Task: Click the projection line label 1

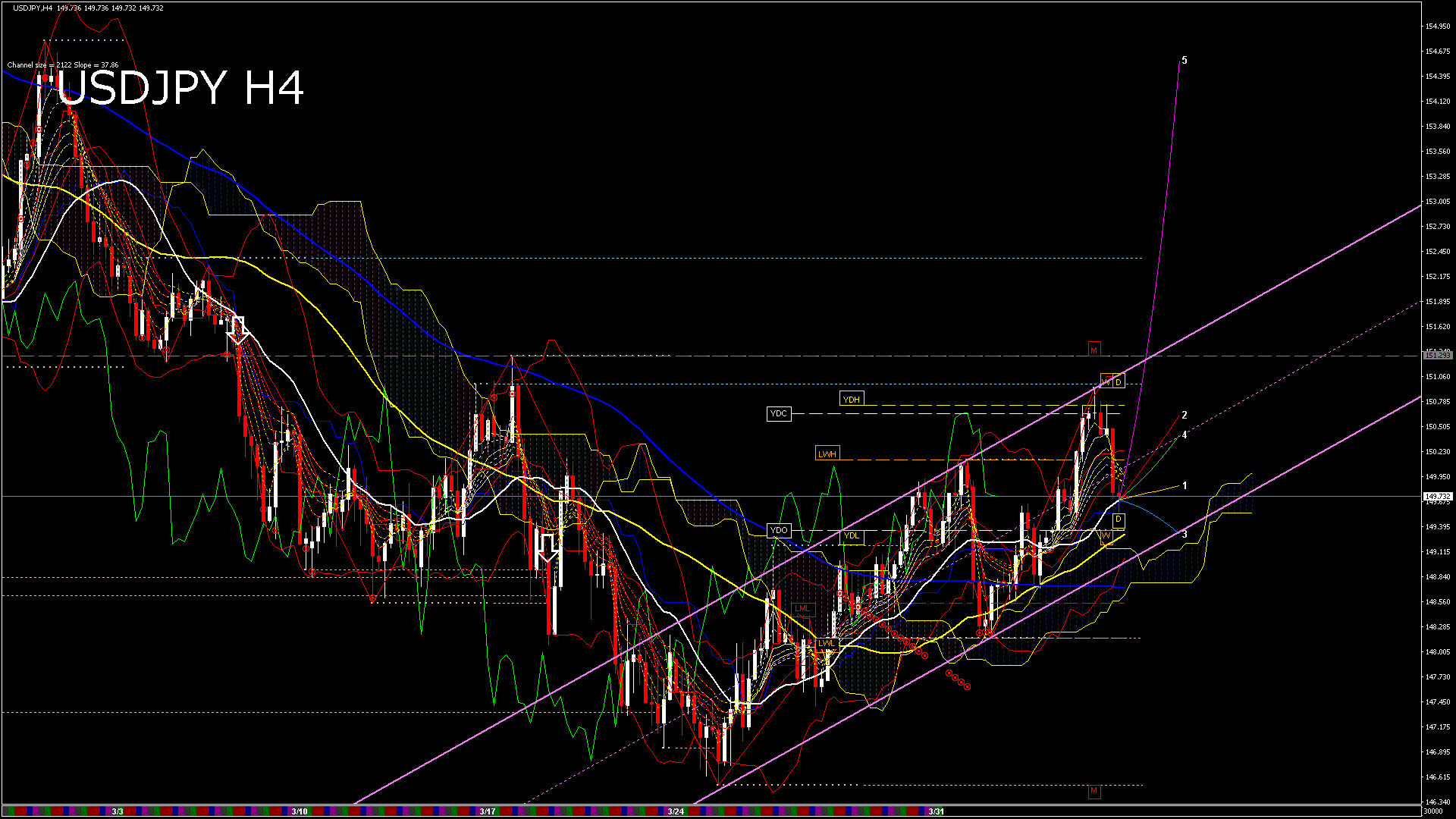Action: (1185, 485)
